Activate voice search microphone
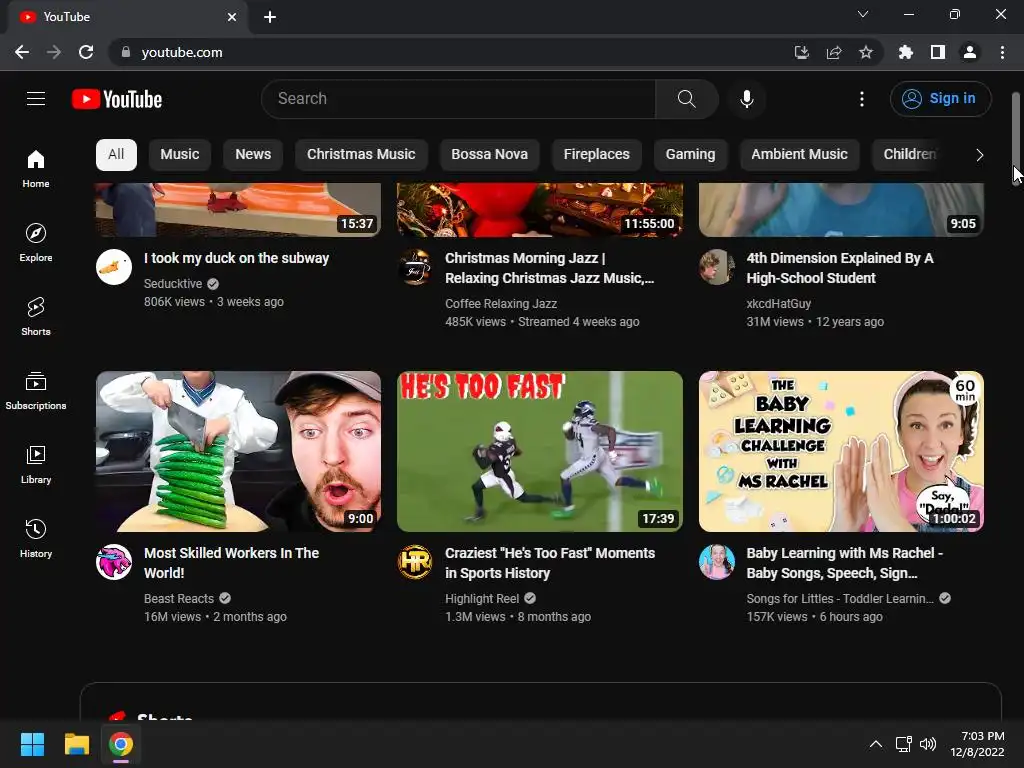1024x768 pixels. (746, 99)
